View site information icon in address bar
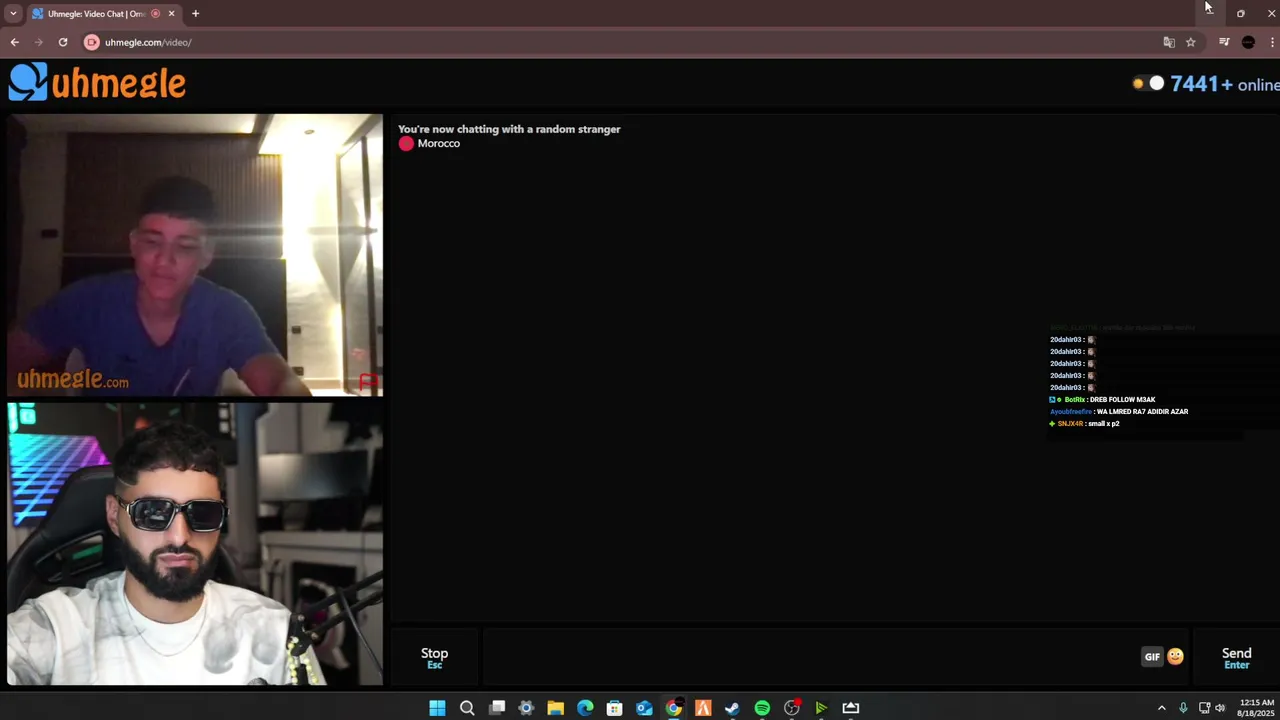 pyautogui.click(x=92, y=42)
